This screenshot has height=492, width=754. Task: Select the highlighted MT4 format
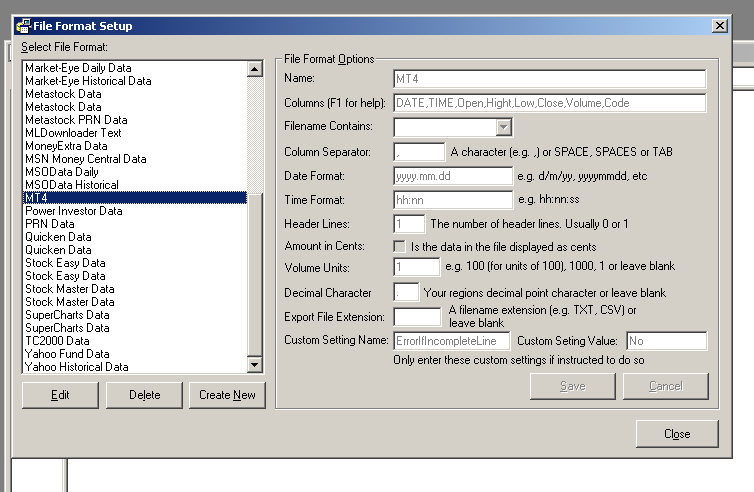pyautogui.click(x=135, y=198)
